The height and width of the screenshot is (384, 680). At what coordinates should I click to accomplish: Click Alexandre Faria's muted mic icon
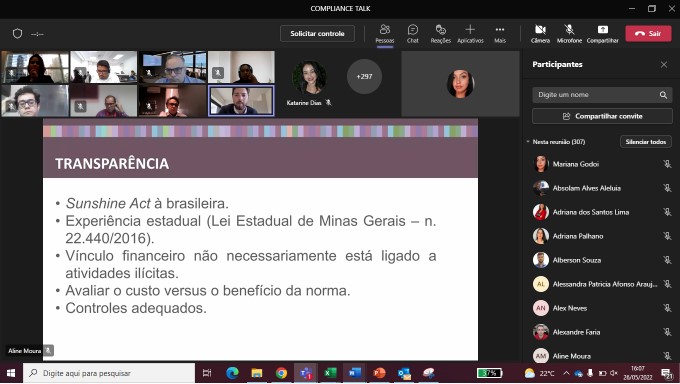pyautogui.click(x=667, y=332)
